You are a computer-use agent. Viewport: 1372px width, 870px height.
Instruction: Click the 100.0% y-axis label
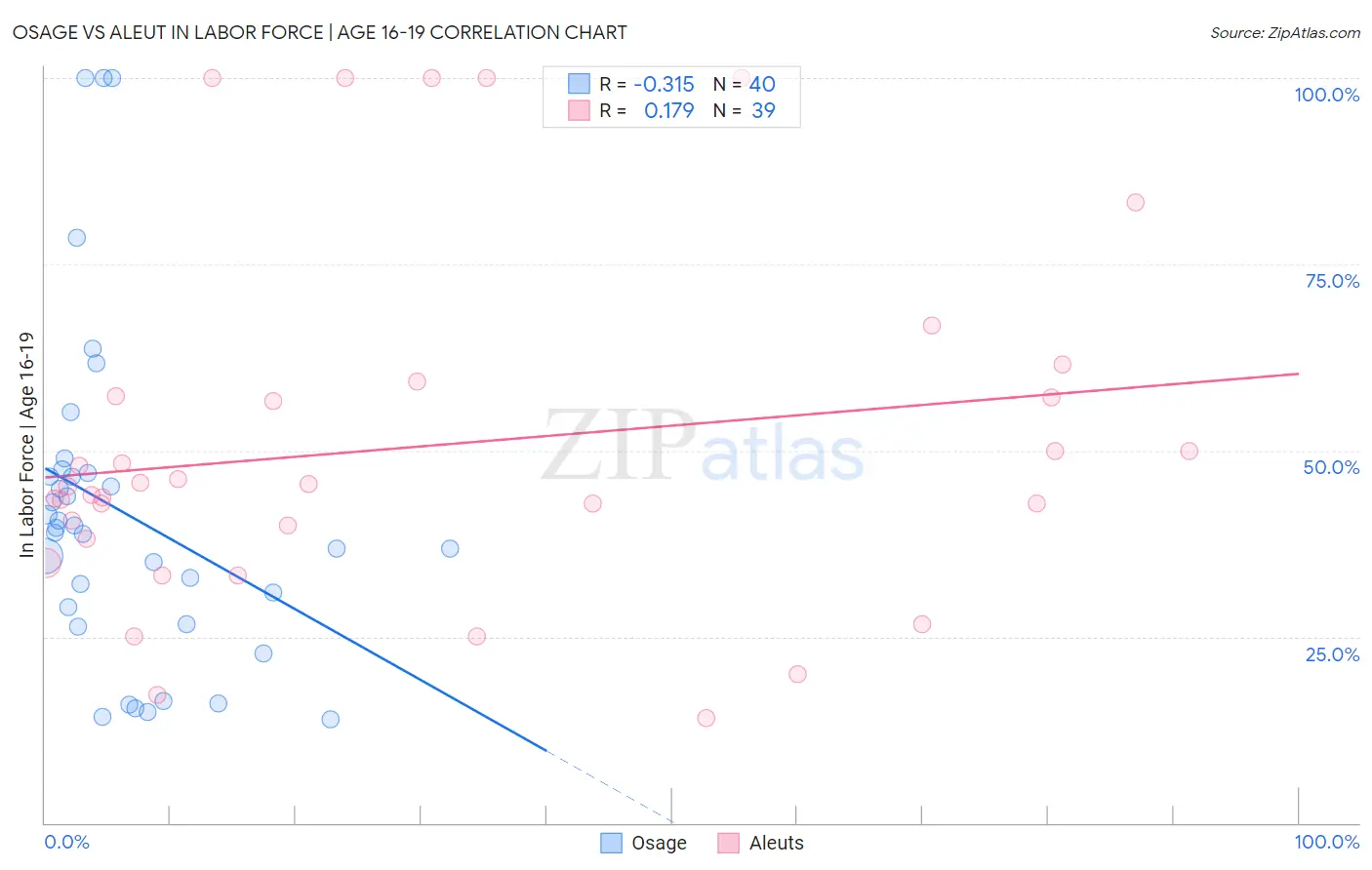[x=1326, y=95]
